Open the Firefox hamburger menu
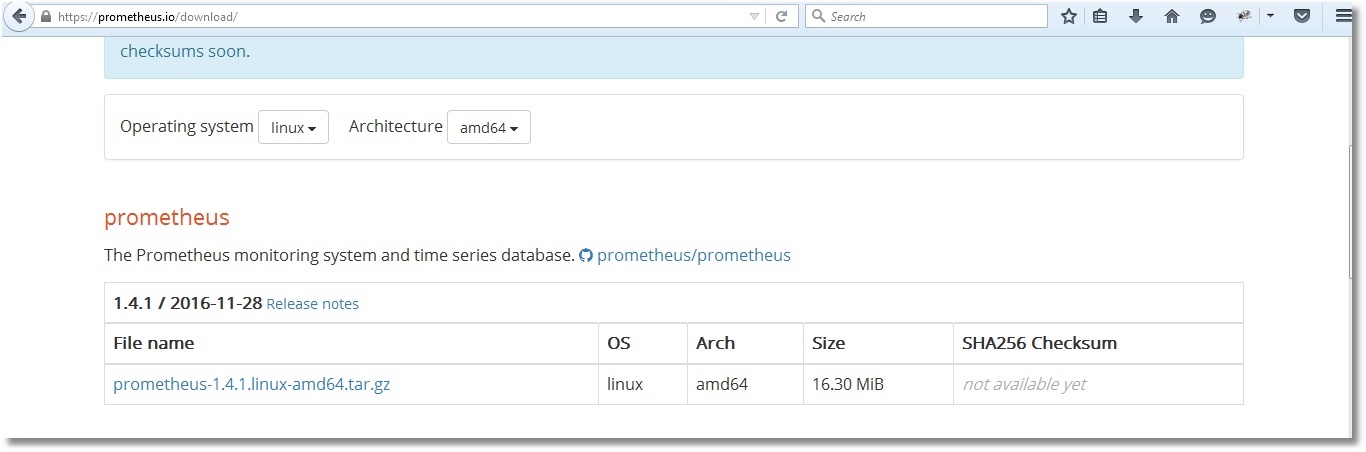1366x452 pixels. [1344, 17]
